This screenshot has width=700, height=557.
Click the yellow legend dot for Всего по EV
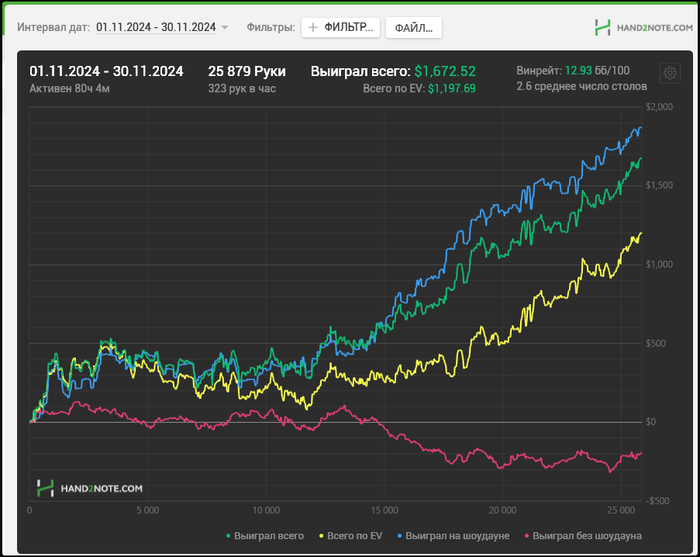[321, 536]
